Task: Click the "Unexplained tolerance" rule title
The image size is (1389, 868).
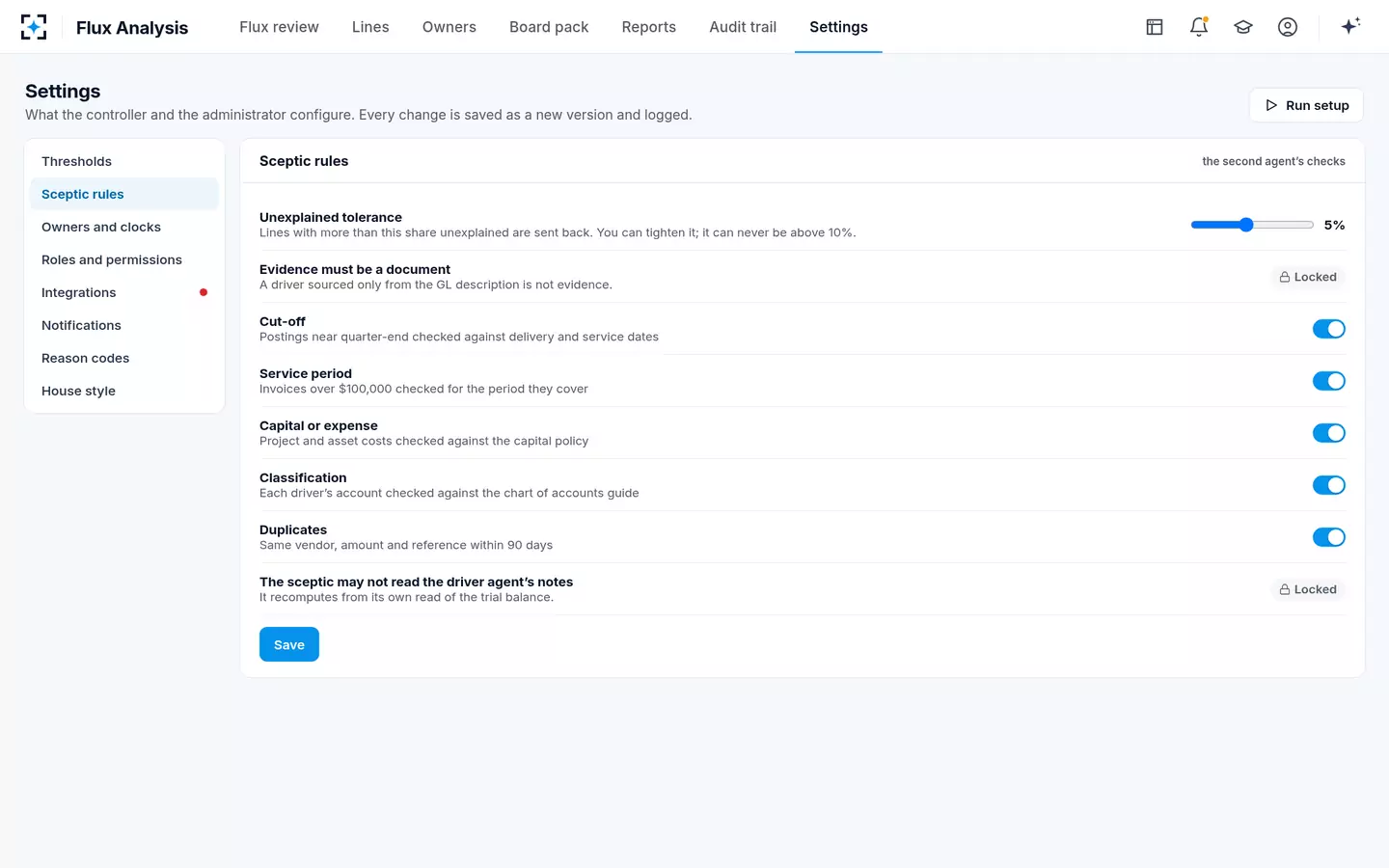Action: [331, 217]
